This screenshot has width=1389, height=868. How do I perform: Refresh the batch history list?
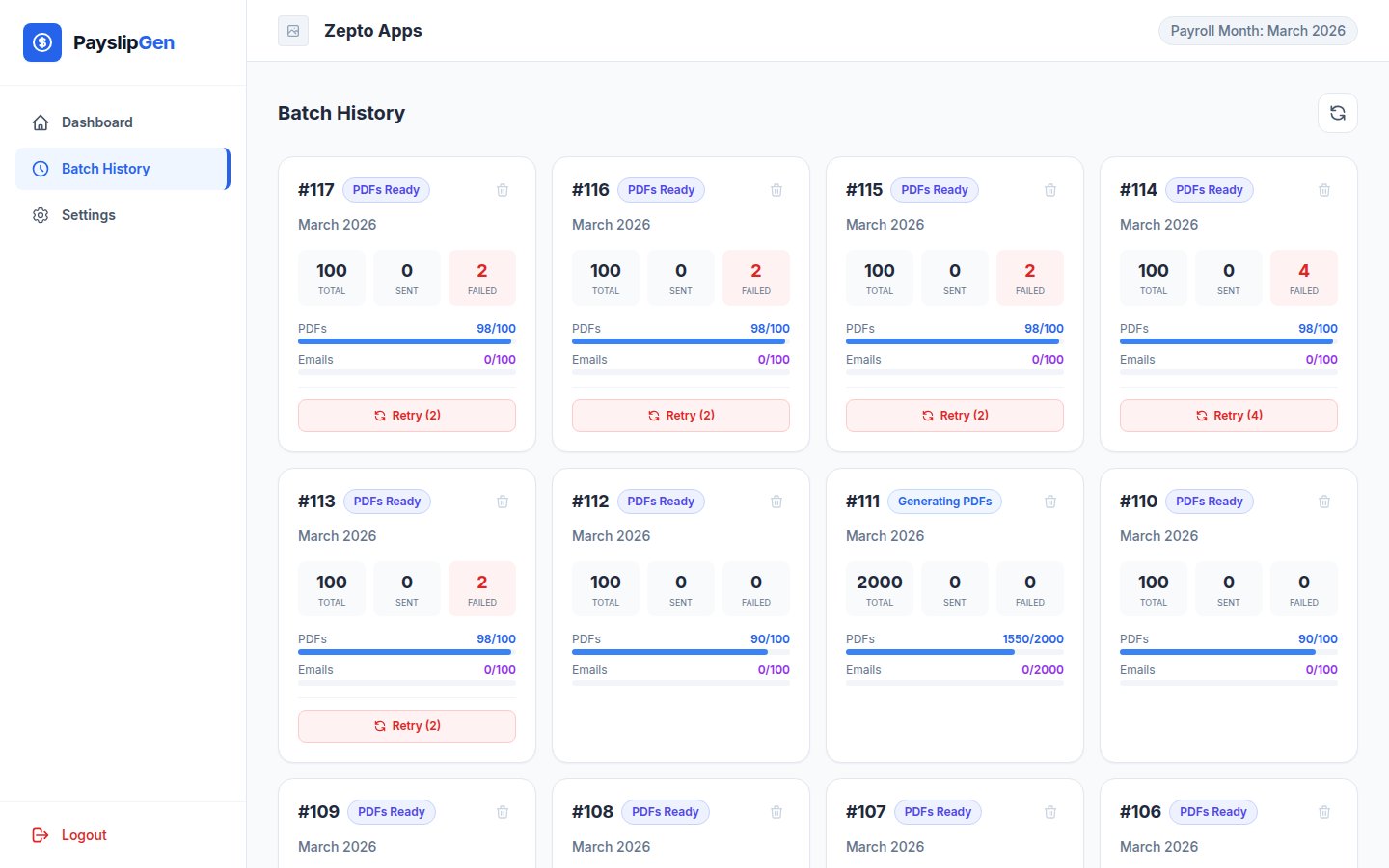pos(1338,113)
